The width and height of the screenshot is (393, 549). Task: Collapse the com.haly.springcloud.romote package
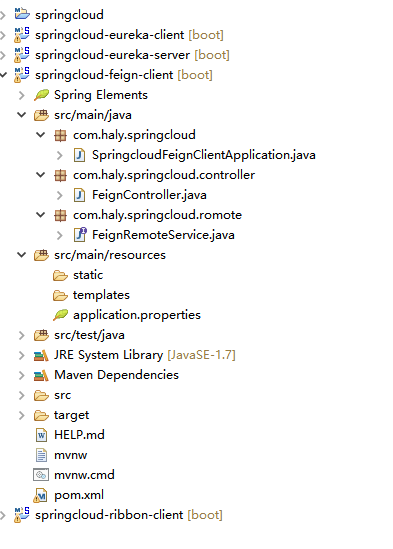click(41, 215)
